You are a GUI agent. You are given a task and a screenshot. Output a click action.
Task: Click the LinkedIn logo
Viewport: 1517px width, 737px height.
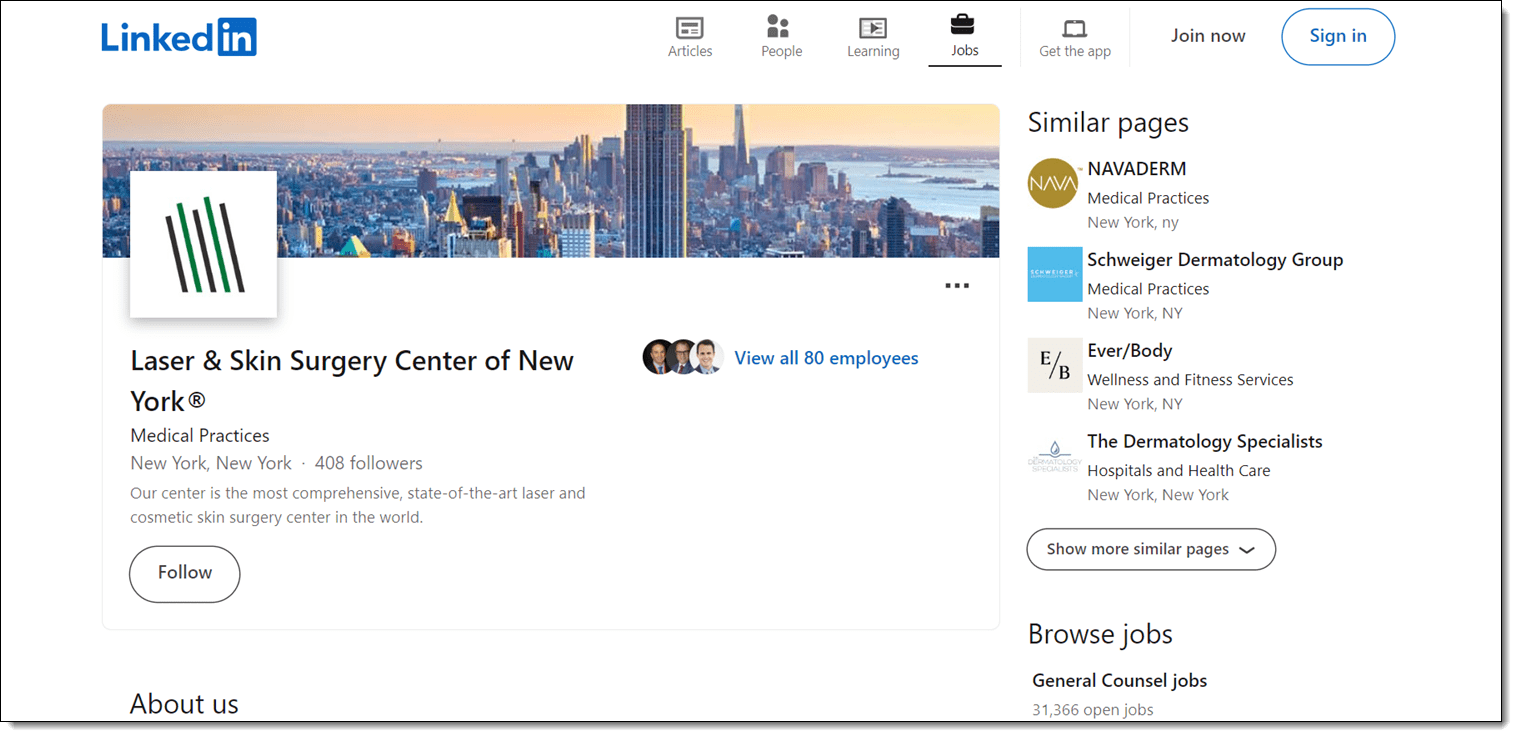click(x=179, y=37)
